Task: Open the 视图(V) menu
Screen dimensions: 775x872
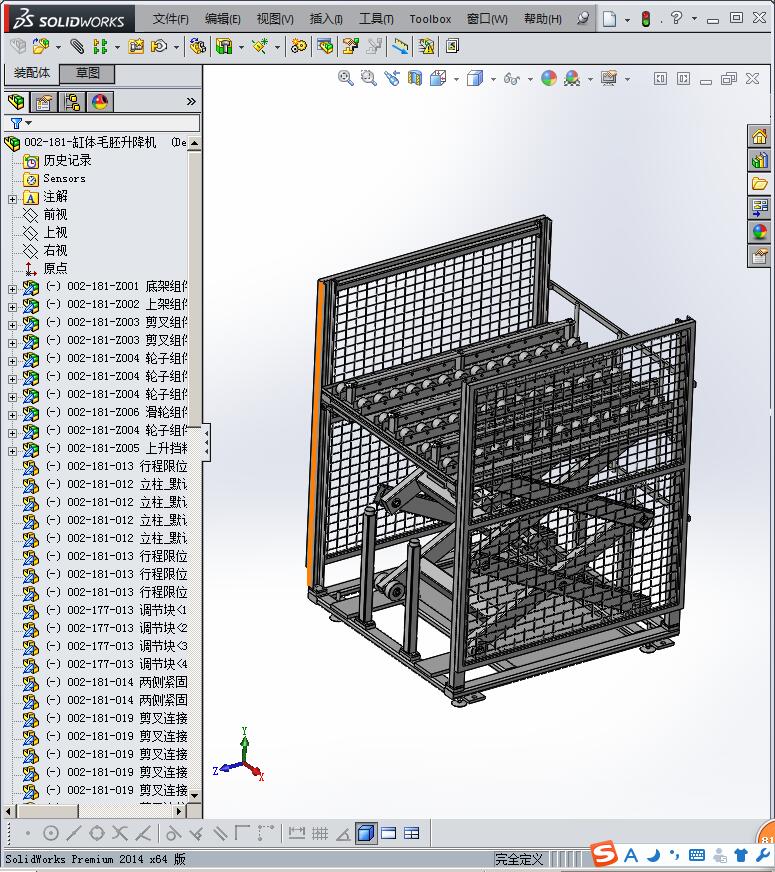Action: point(275,19)
